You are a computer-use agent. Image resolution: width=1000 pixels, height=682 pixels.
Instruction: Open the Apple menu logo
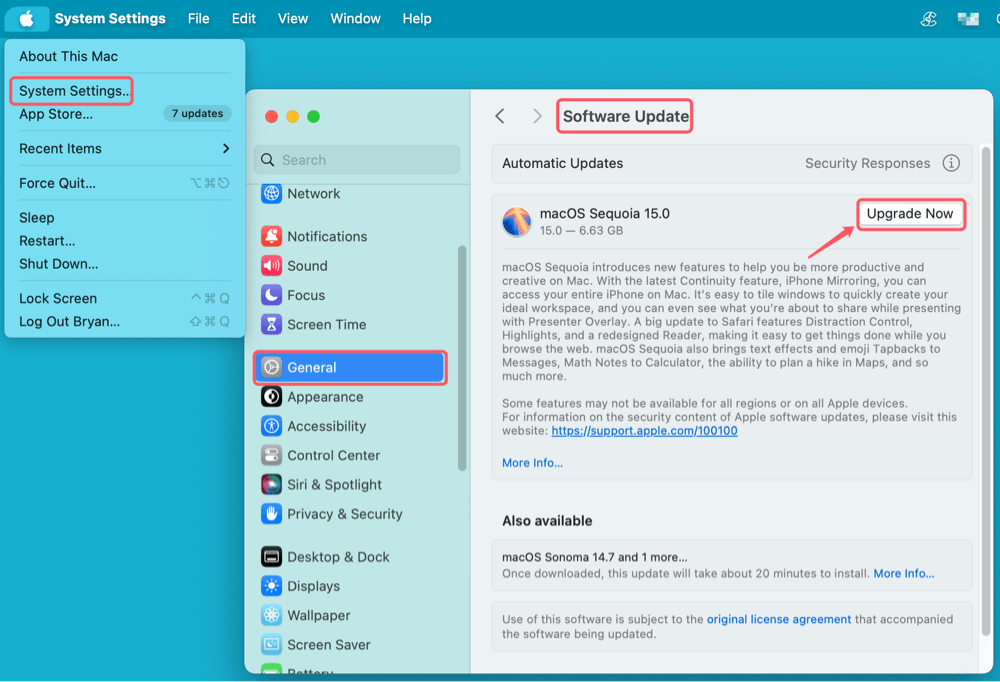[27, 19]
